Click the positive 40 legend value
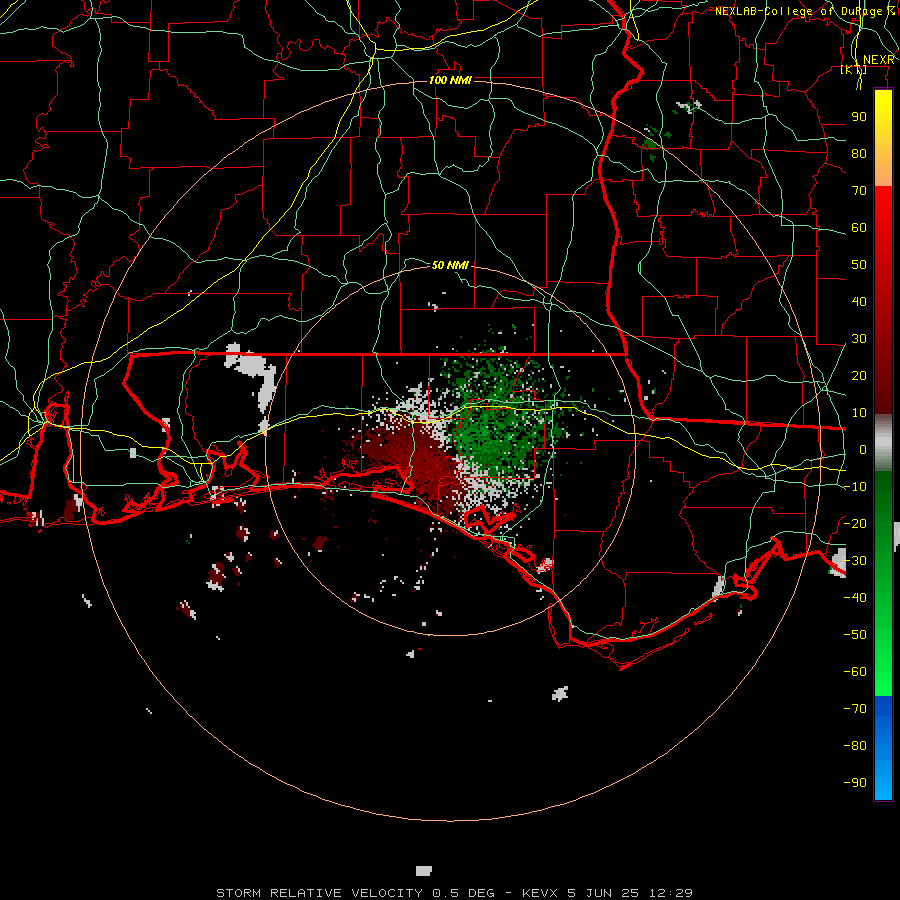Viewport: 900px width, 900px height. pyautogui.click(x=859, y=302)
